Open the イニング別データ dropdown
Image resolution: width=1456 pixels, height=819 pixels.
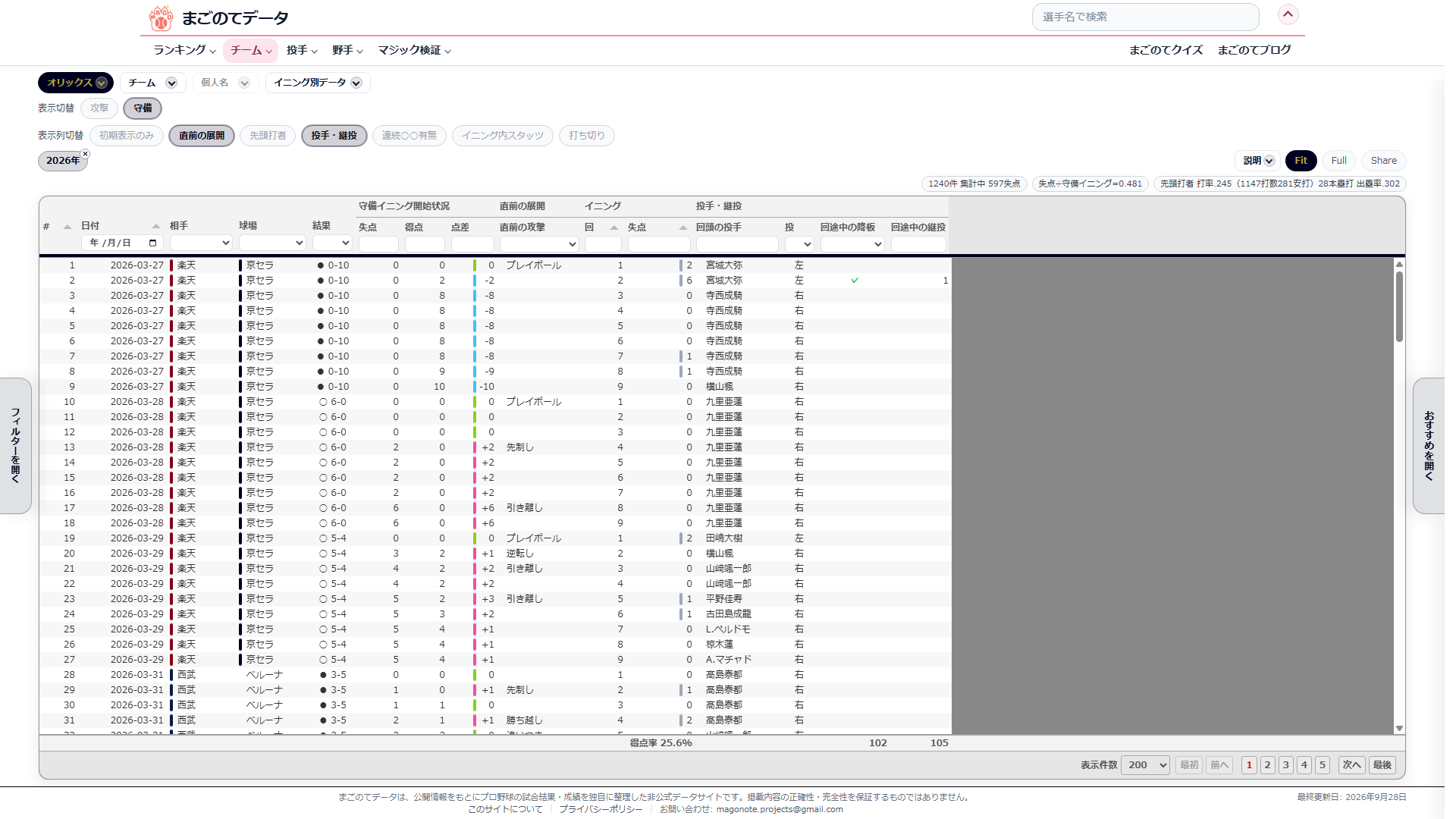(318, 83)
